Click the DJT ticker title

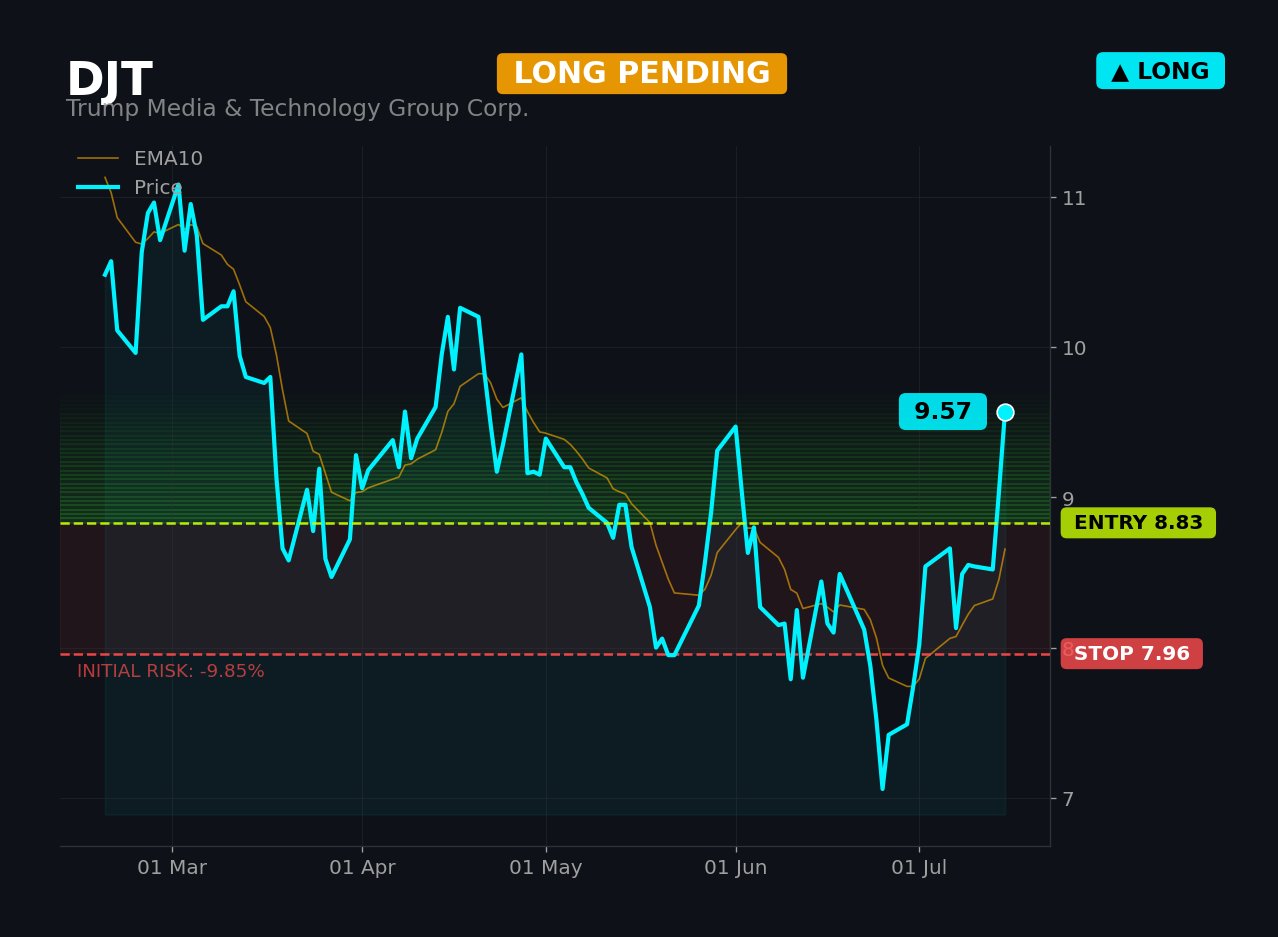click(109, 80)
